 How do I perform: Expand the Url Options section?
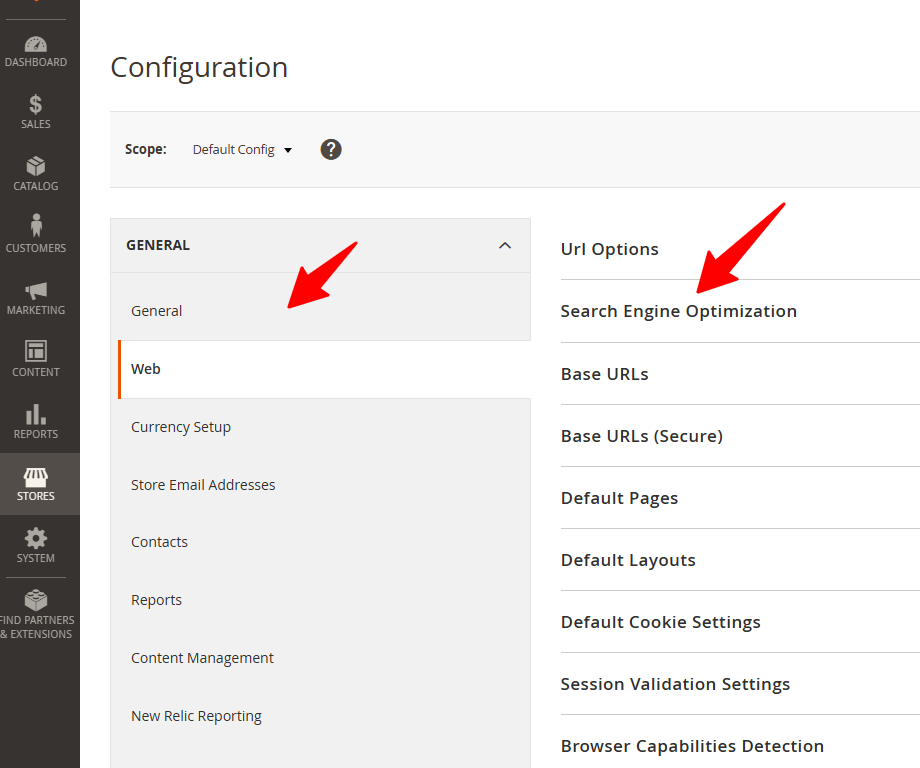coord(610,249)
